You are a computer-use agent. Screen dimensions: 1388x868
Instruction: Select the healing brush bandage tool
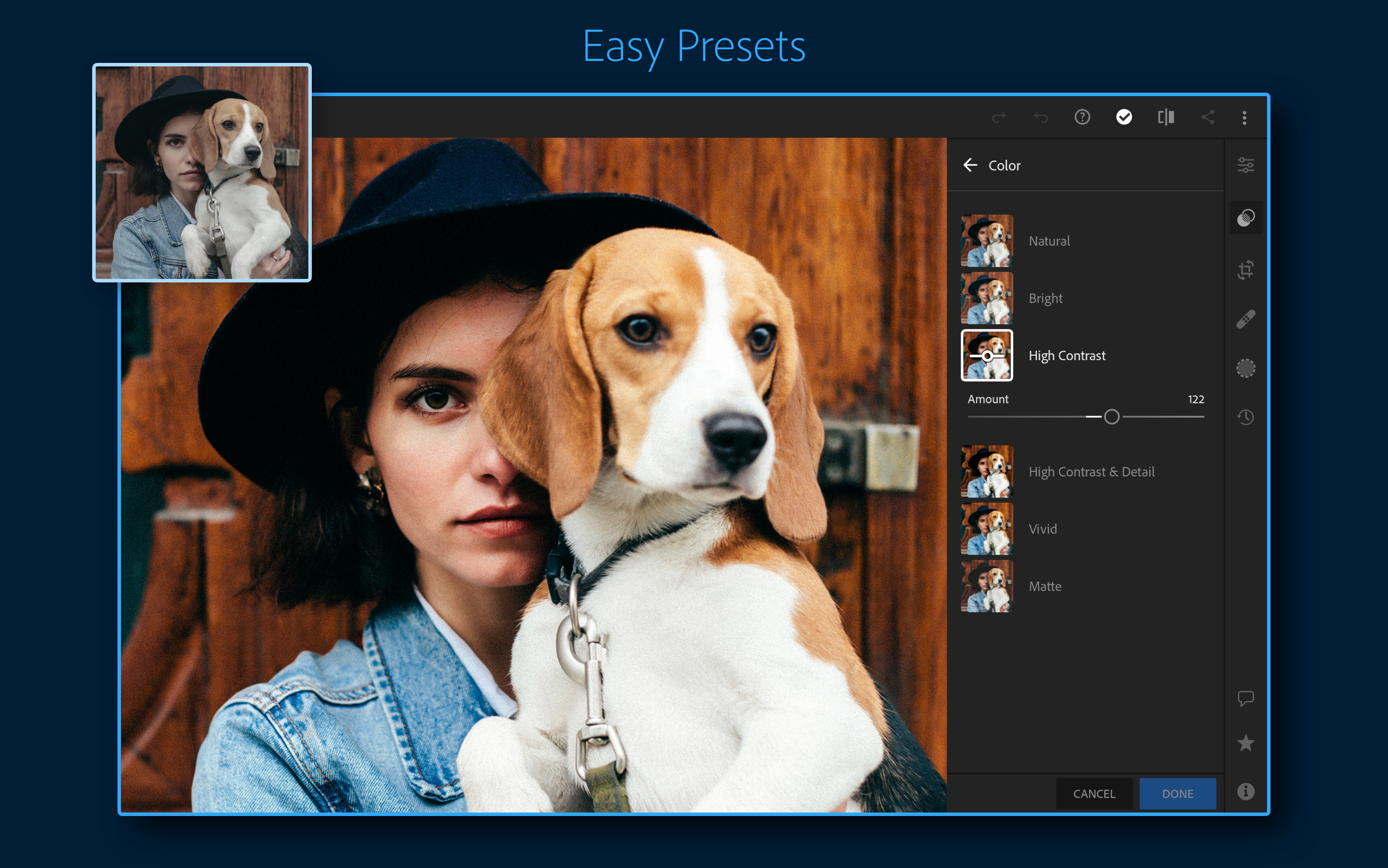[x=1246, y=319]
